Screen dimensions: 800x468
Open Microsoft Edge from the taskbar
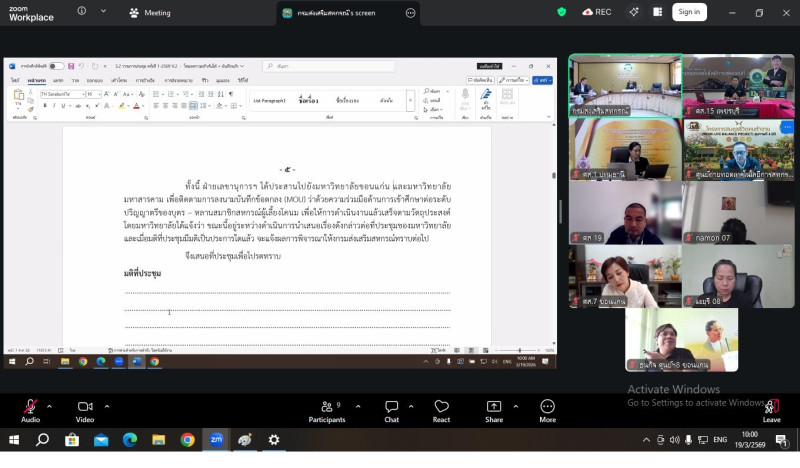coord(130,440)
